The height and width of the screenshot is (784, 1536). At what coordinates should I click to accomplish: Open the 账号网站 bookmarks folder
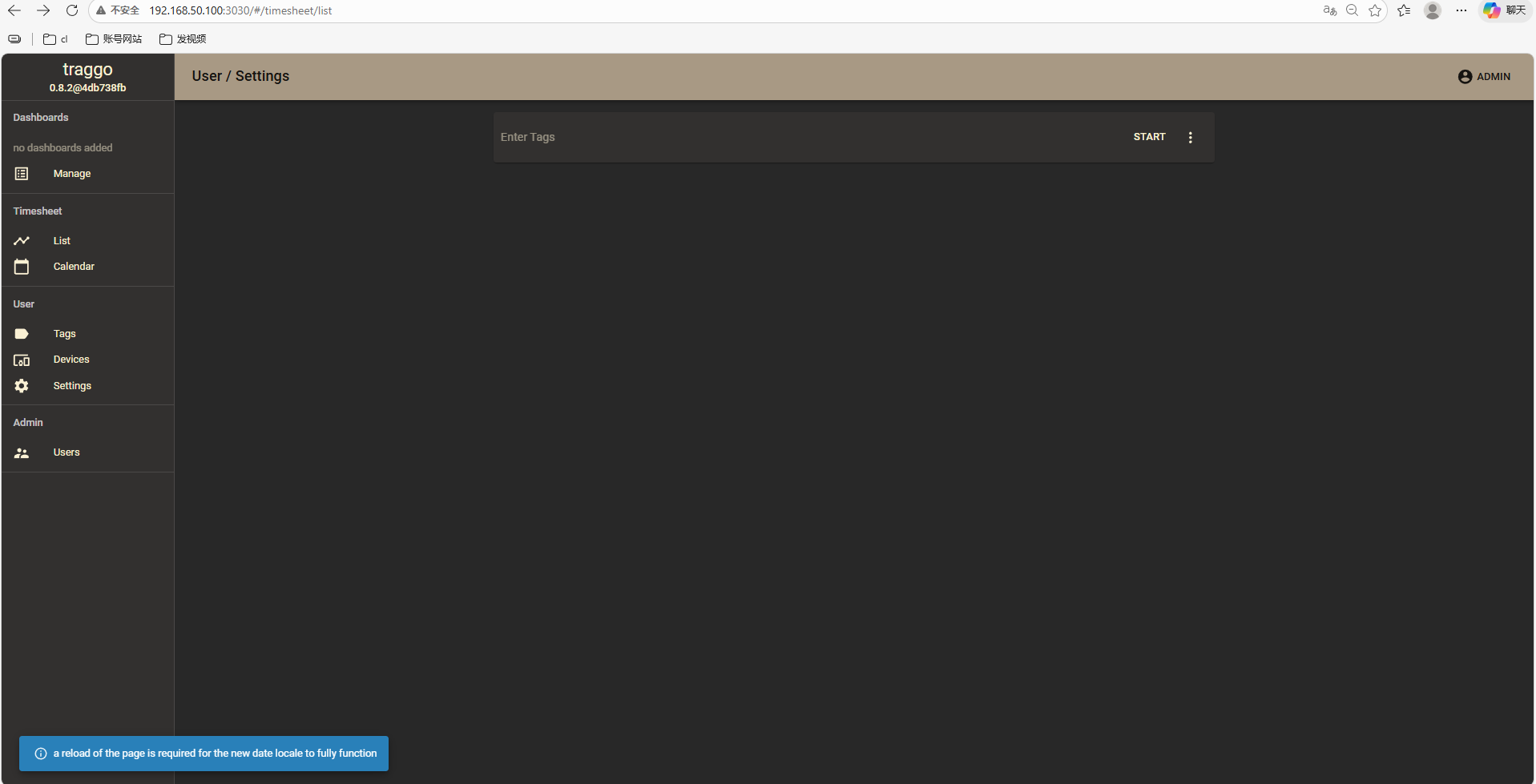click(x=114, y=39)
